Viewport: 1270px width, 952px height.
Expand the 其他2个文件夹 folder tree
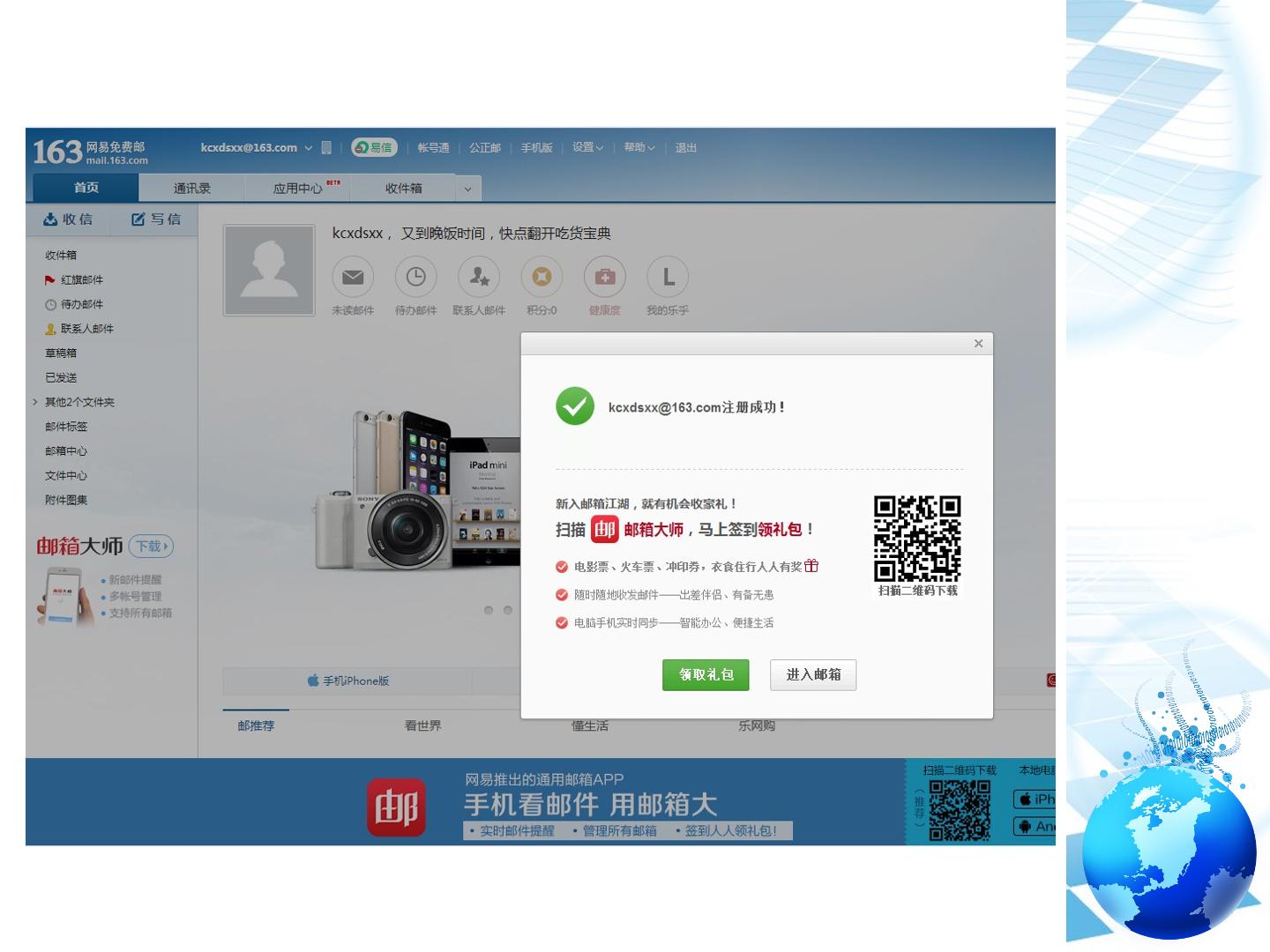pyautogui.click(x=35, y=402)
